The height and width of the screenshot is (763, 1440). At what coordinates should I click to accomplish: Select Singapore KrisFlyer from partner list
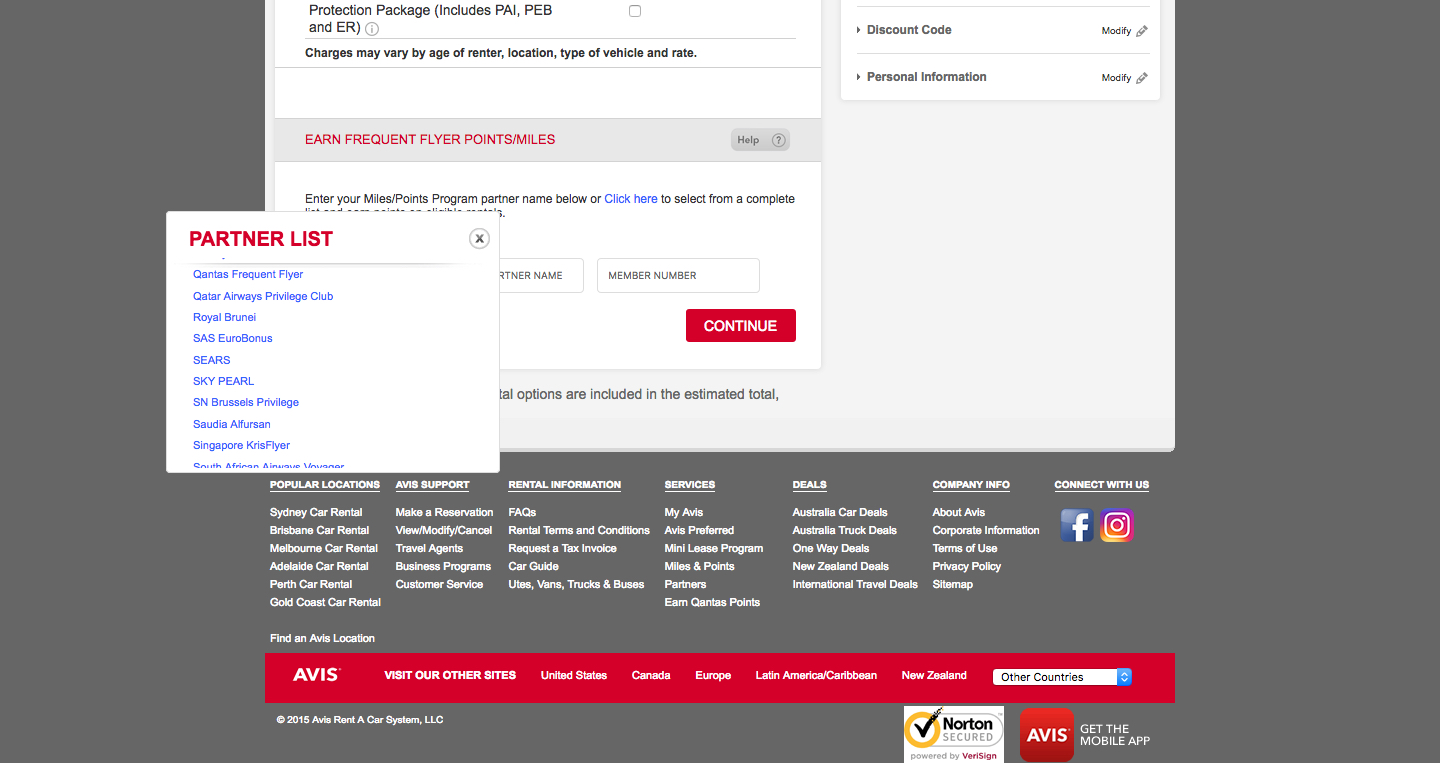click(x=242, y=445)
